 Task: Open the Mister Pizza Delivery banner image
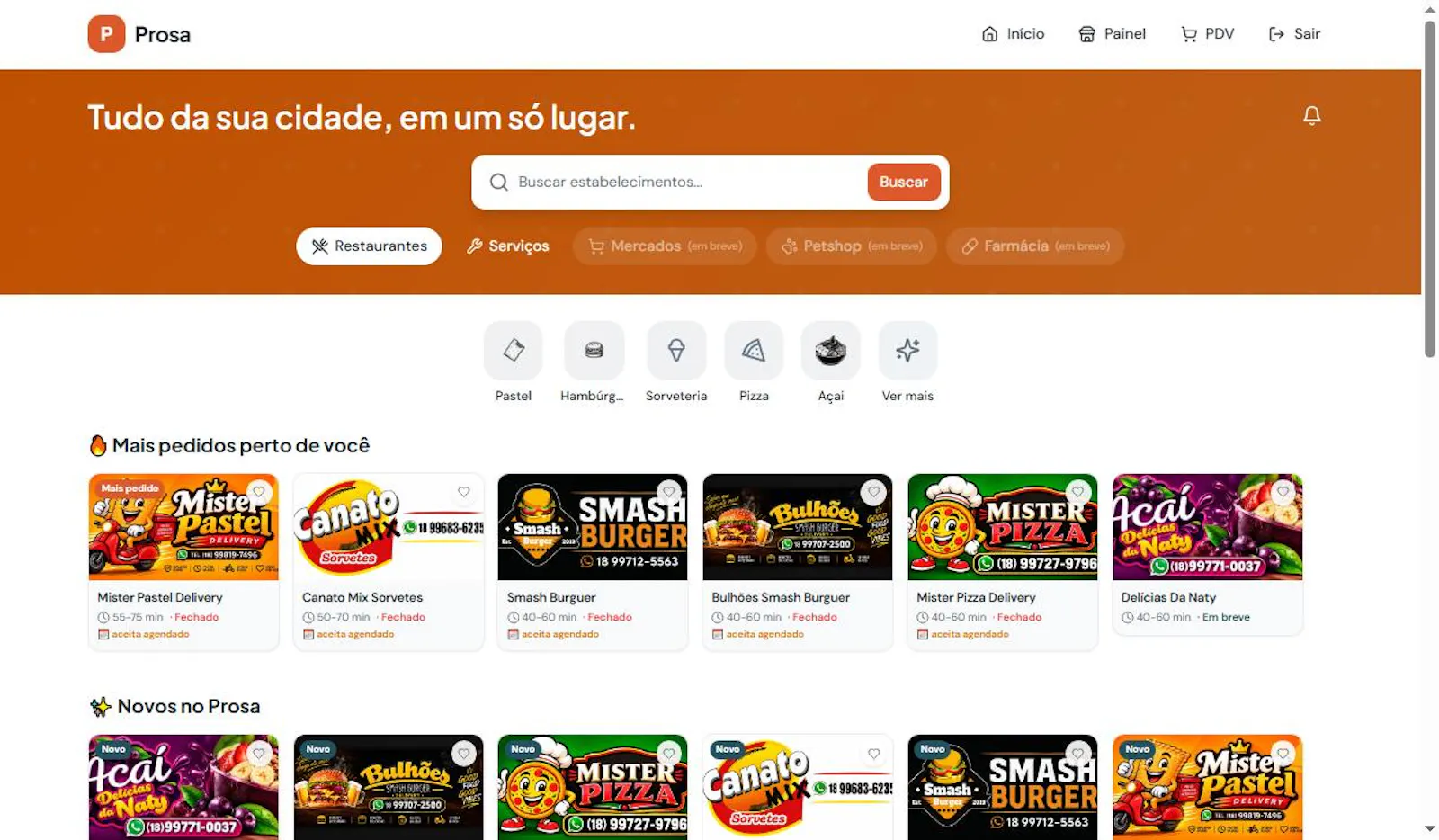tap(1003, 527)
